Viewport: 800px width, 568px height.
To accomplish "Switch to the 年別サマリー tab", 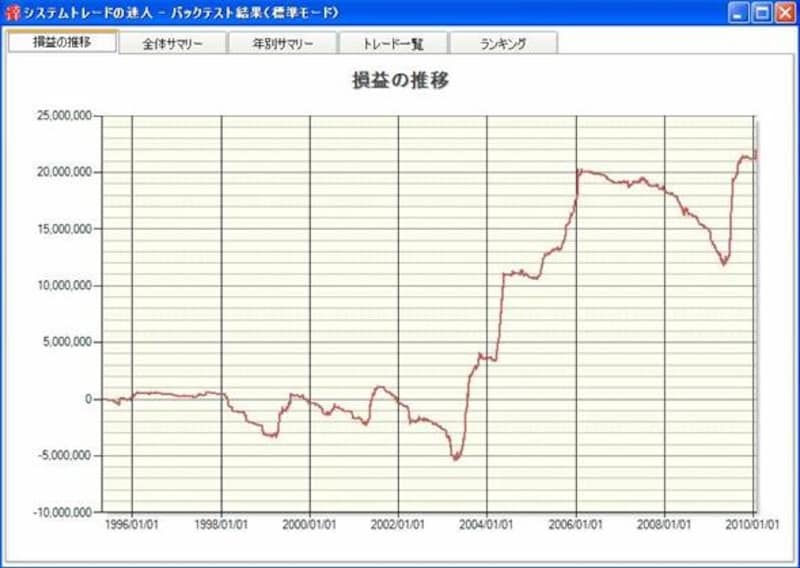I will coord(282,44).
